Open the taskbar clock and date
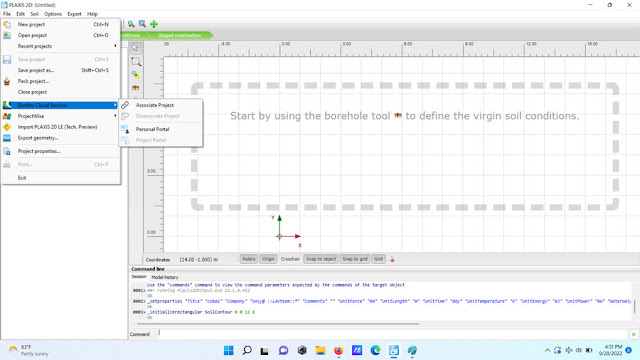This screenshot has height=360, width=640. coord(610,350)
